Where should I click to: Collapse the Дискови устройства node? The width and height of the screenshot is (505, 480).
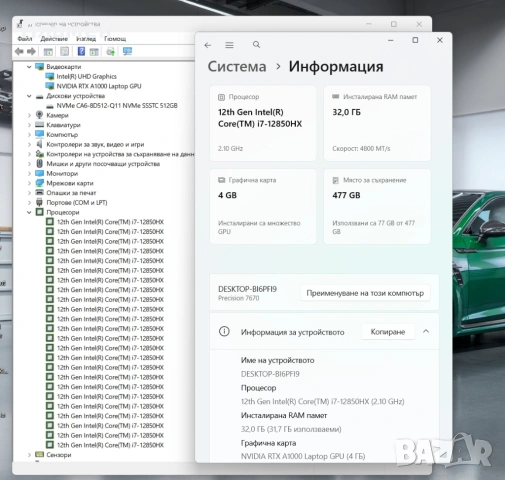(x=29, y=96)
